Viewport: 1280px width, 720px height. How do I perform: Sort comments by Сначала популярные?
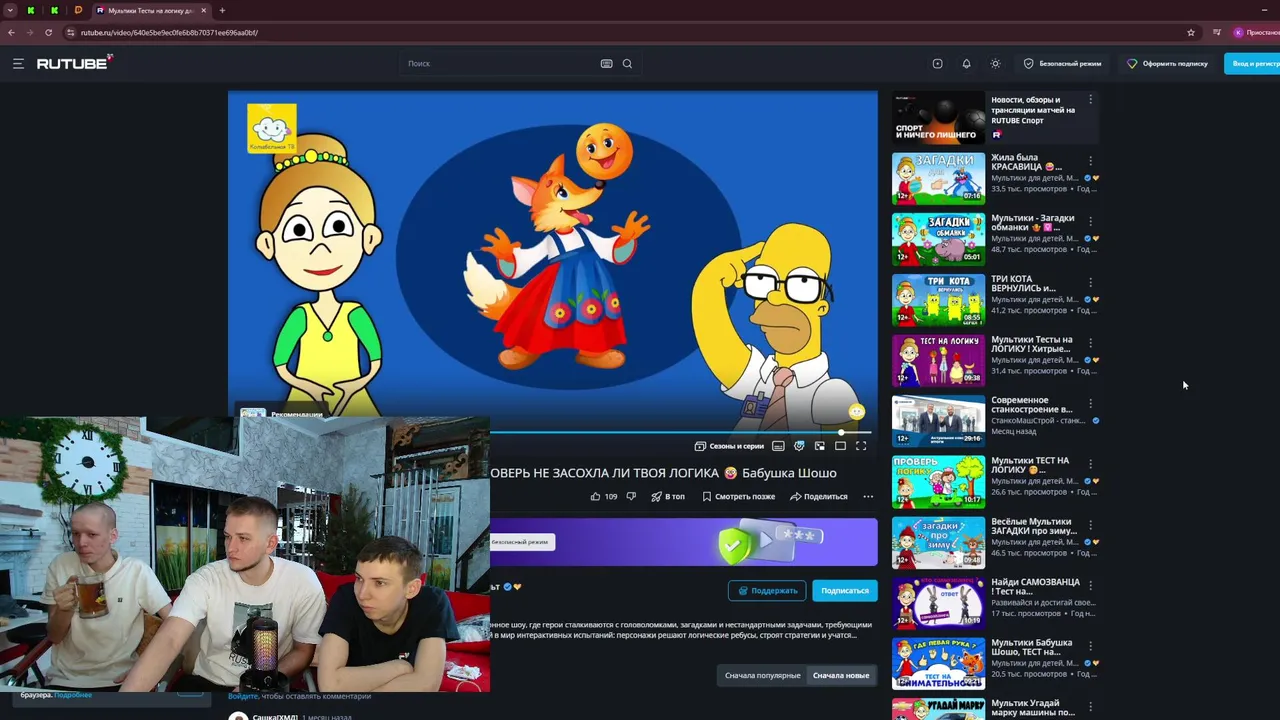point(763,675)
